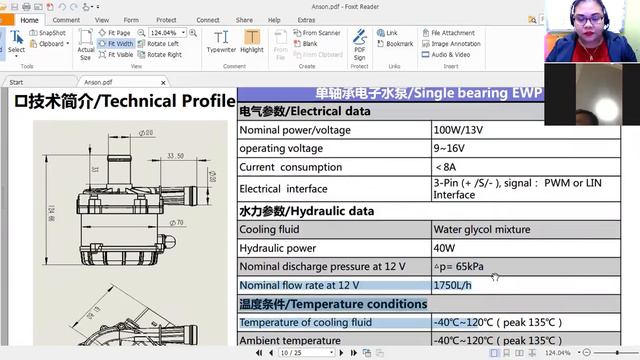
Task: Go to the last page
Action: click(x=353, y=353)
